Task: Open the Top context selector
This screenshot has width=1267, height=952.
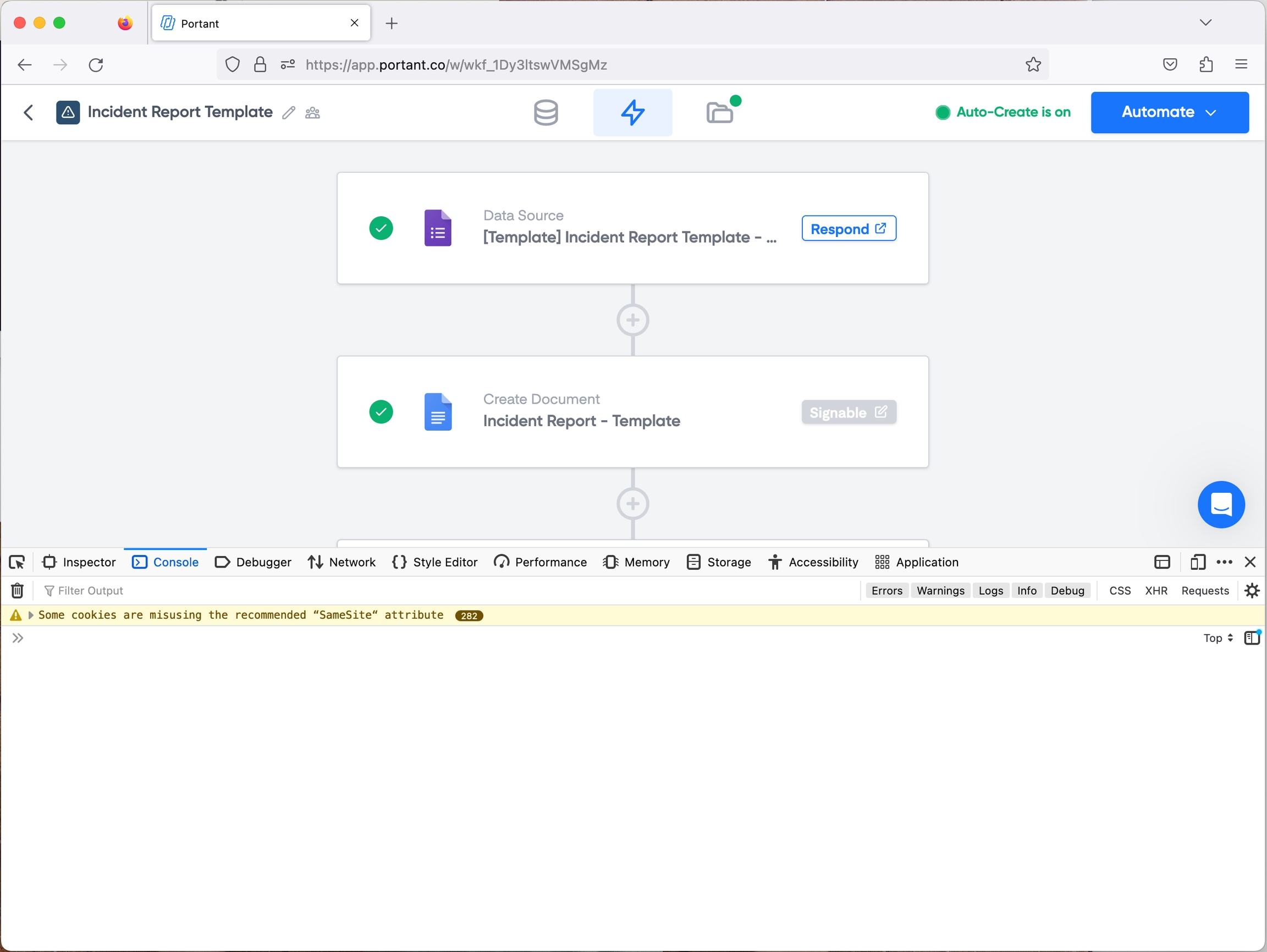Action: tap(1218, 638)
